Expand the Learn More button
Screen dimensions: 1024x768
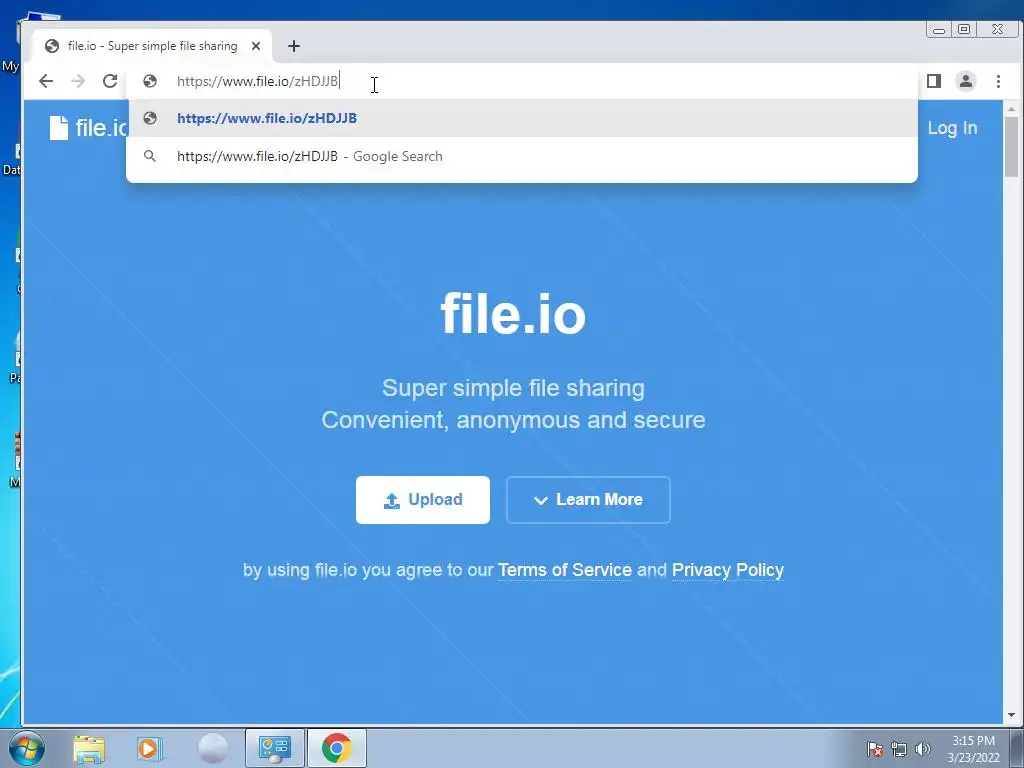[588, 500]
